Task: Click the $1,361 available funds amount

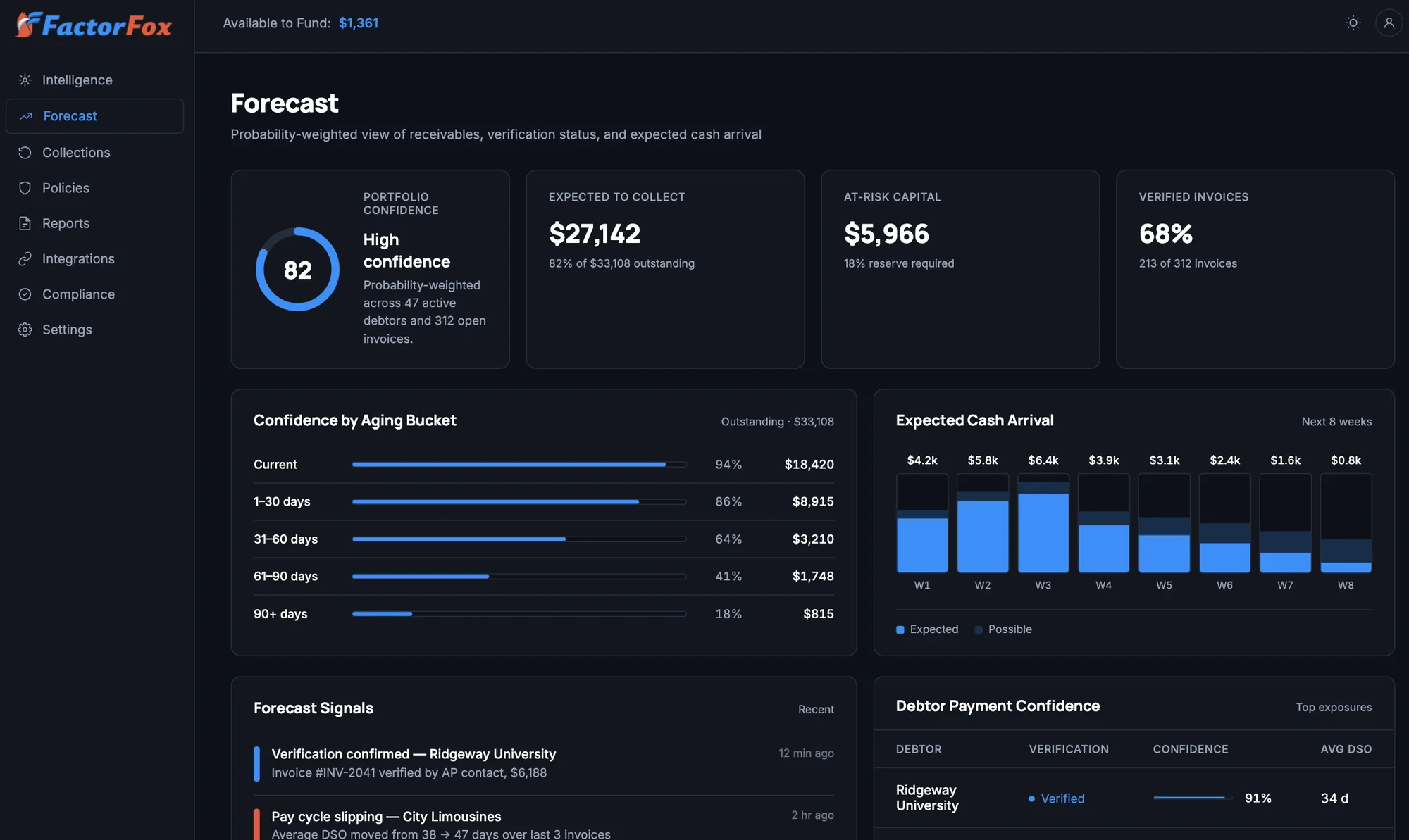Action: (x=359, y=23)
